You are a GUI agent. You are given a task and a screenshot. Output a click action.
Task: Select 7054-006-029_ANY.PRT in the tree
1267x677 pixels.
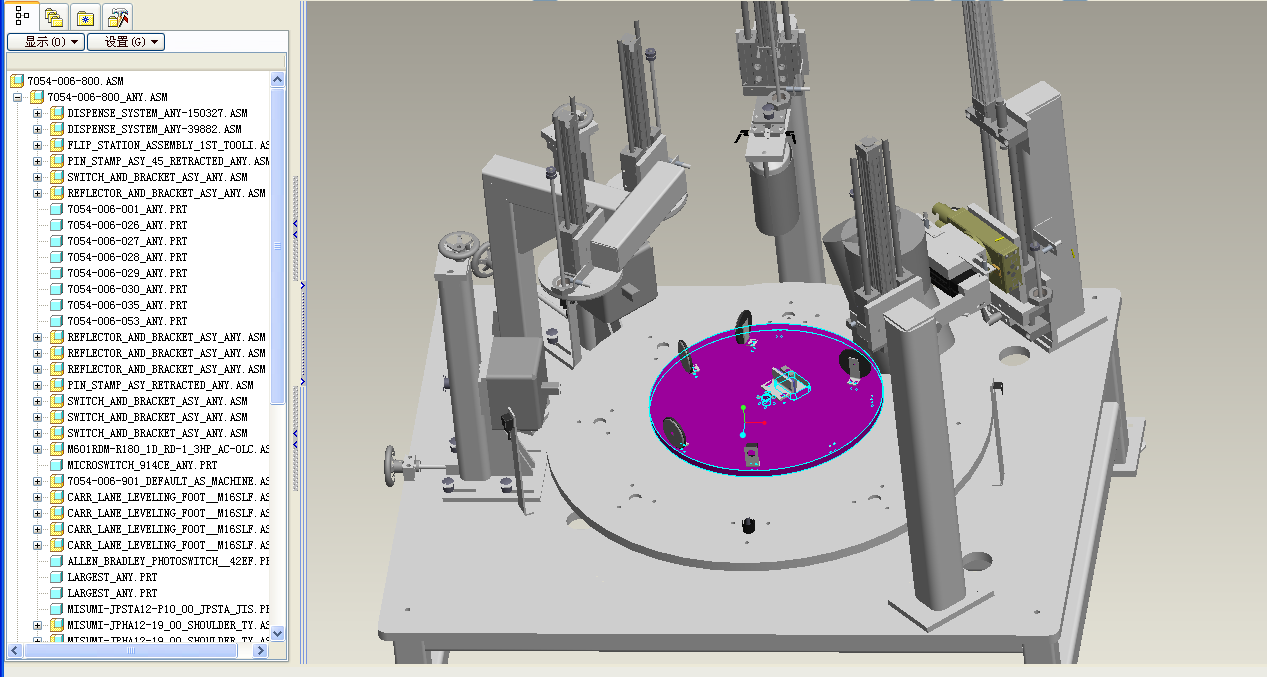[127, 273]
